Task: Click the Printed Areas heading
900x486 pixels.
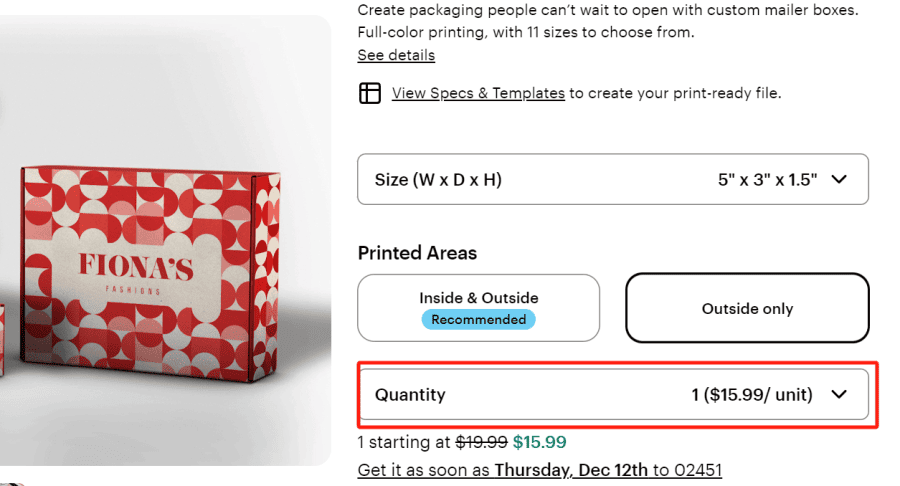Action: click(x=417, y=253)
